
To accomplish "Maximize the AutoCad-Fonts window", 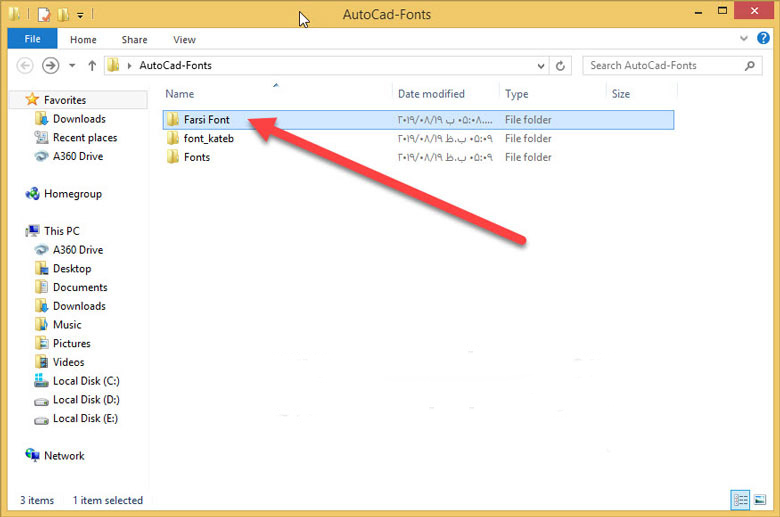I will (722, 11).
